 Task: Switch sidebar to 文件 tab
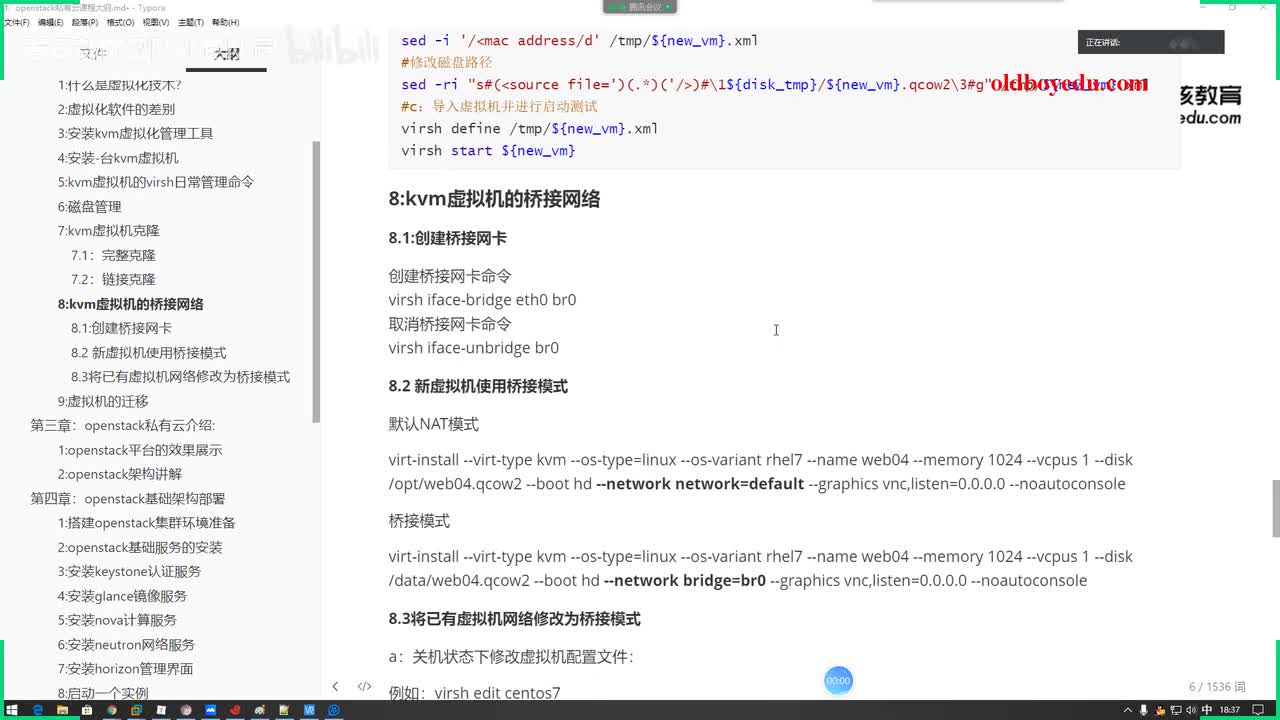[x=92, y=54]
